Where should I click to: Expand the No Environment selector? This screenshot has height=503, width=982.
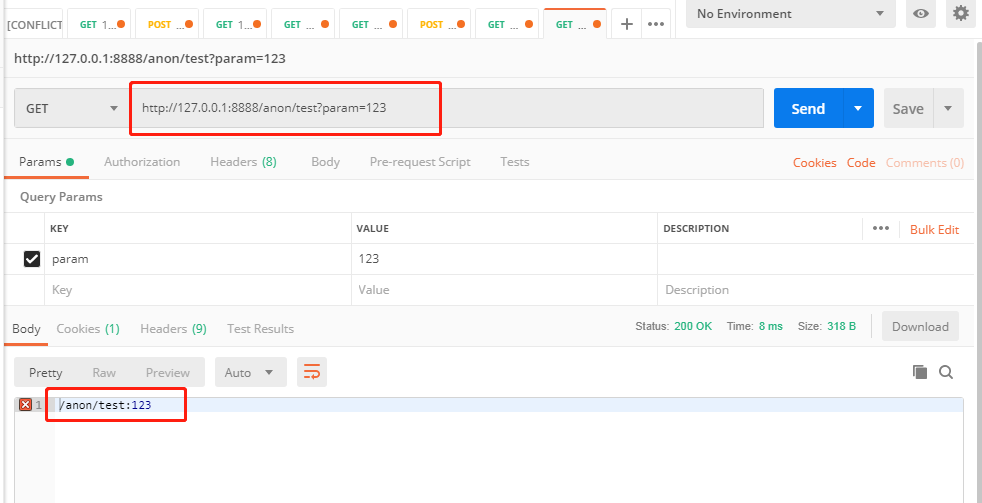(x=790, y=13)
